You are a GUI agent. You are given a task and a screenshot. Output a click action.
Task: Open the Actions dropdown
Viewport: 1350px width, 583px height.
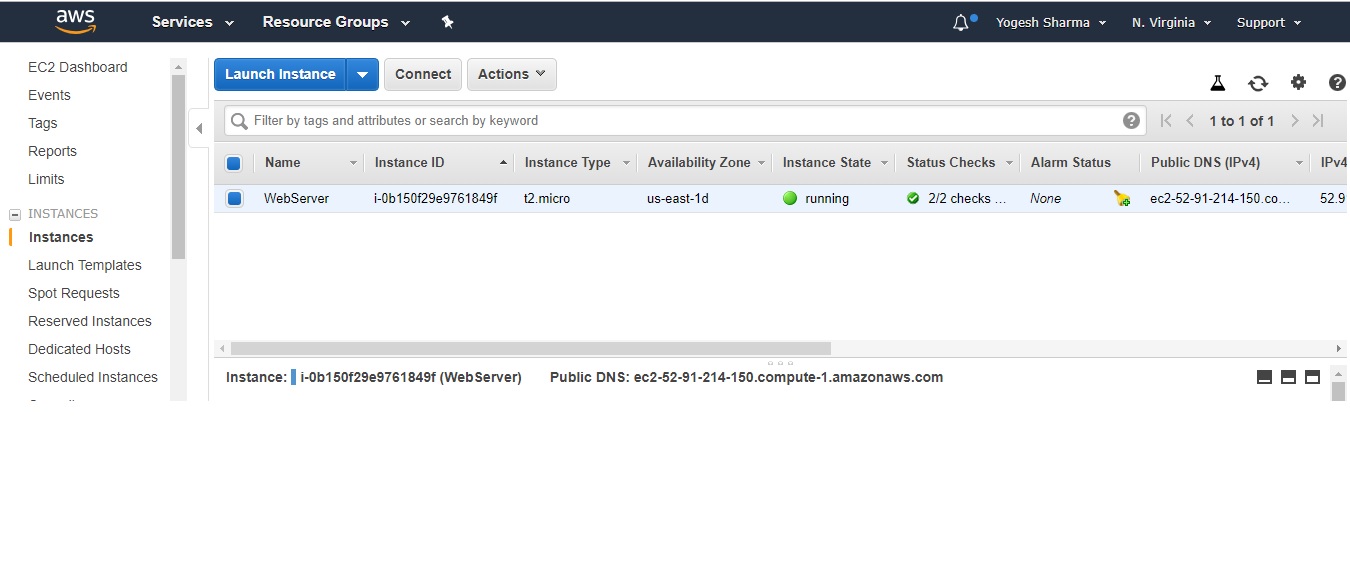pos(511,73)
